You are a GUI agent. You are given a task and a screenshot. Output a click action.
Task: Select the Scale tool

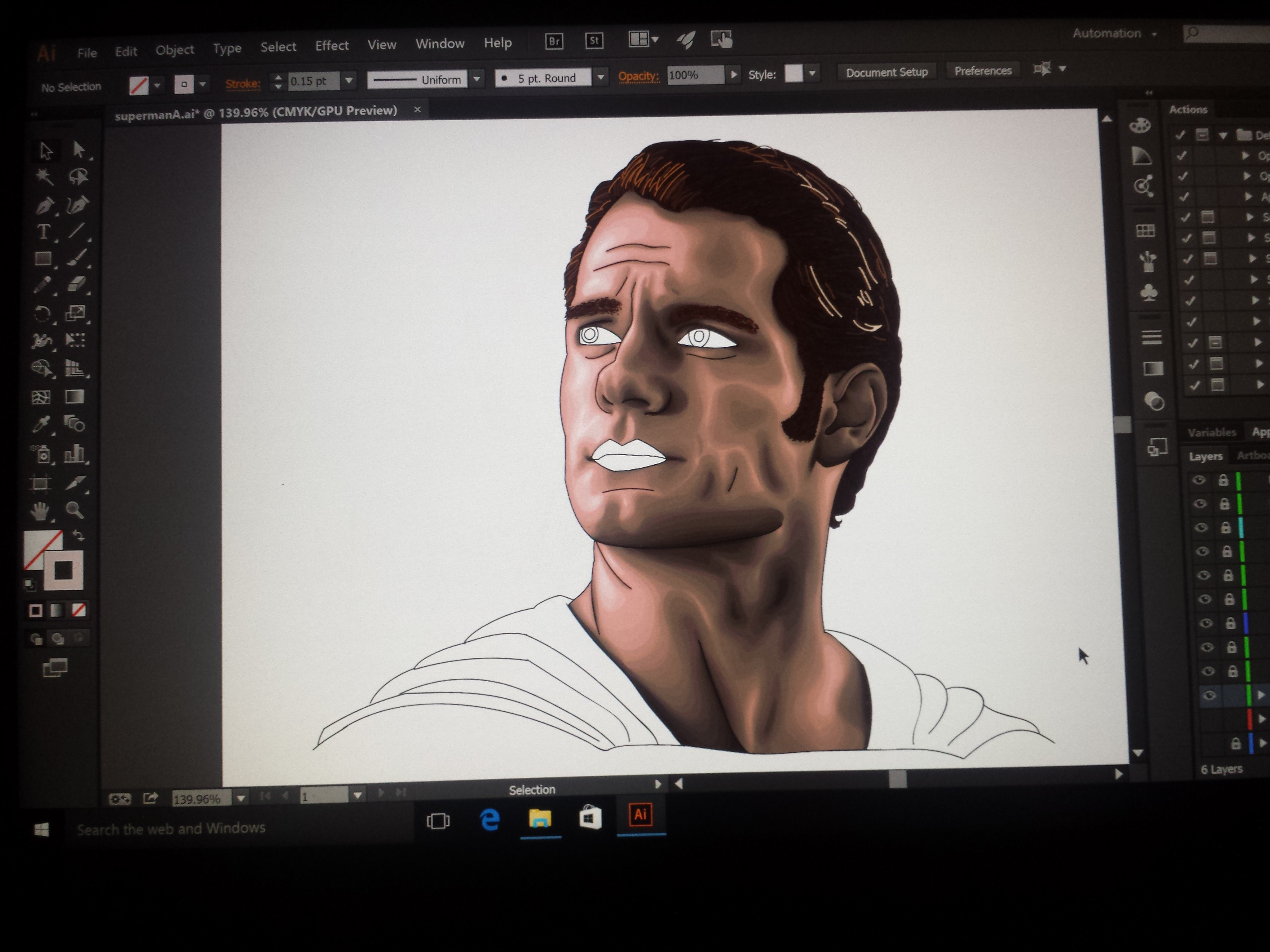click(76, 313)
